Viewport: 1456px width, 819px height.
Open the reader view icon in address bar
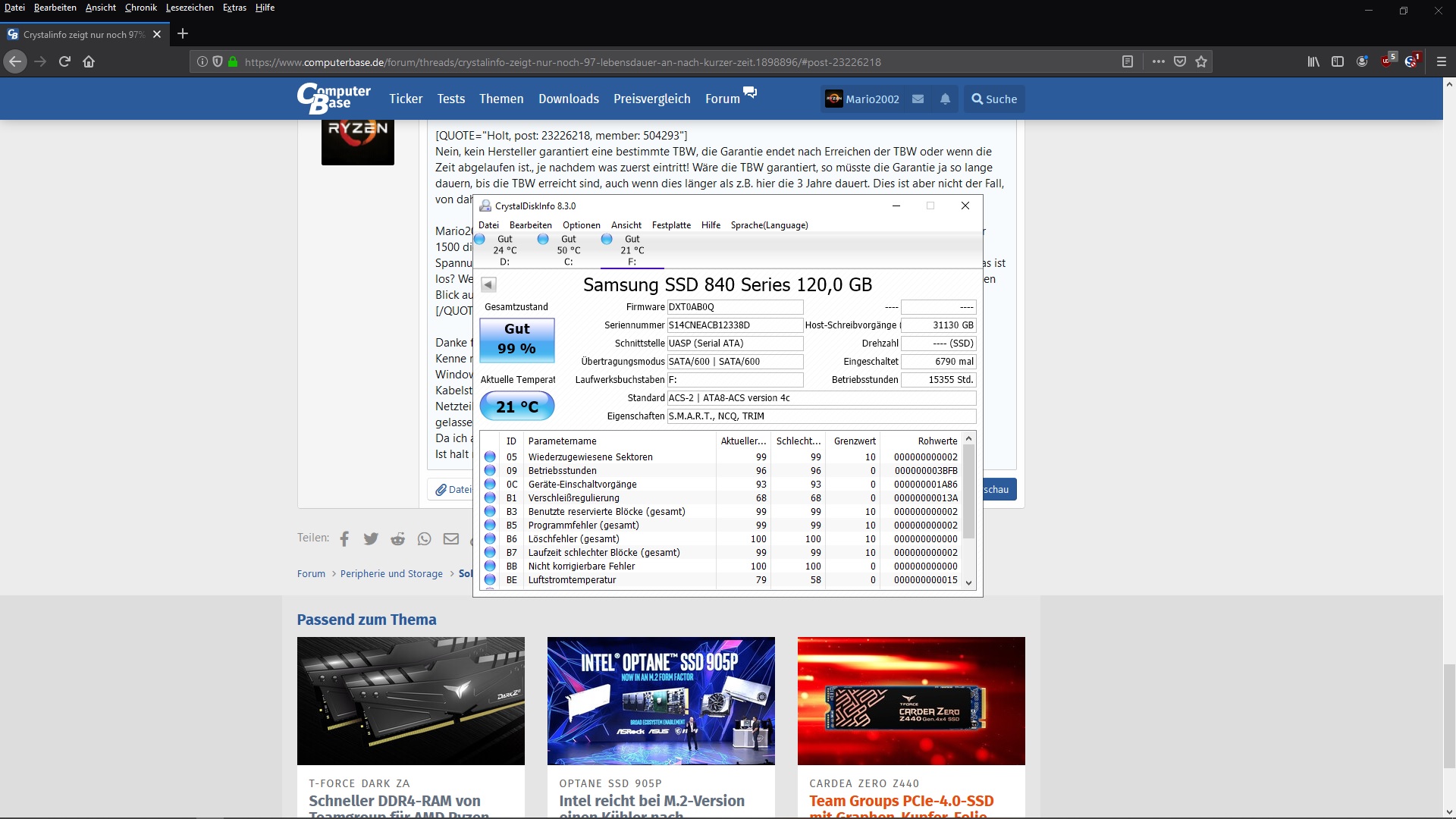(1128, 62)
